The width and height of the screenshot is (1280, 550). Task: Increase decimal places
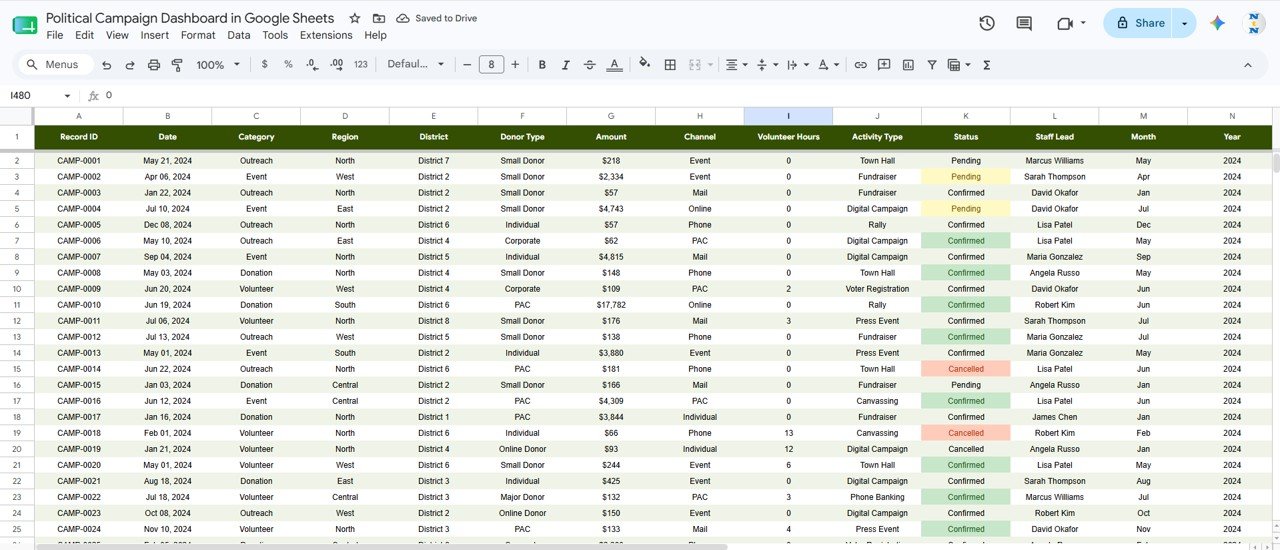[x=336, y=64]
